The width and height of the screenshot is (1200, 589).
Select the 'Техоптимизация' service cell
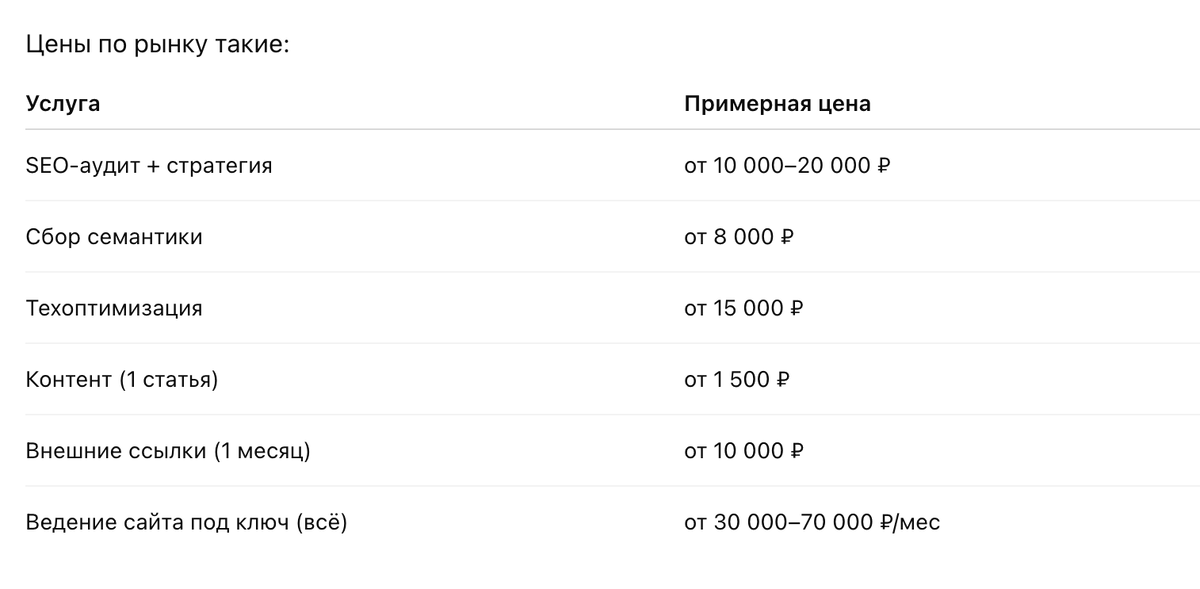click(114, 308)
